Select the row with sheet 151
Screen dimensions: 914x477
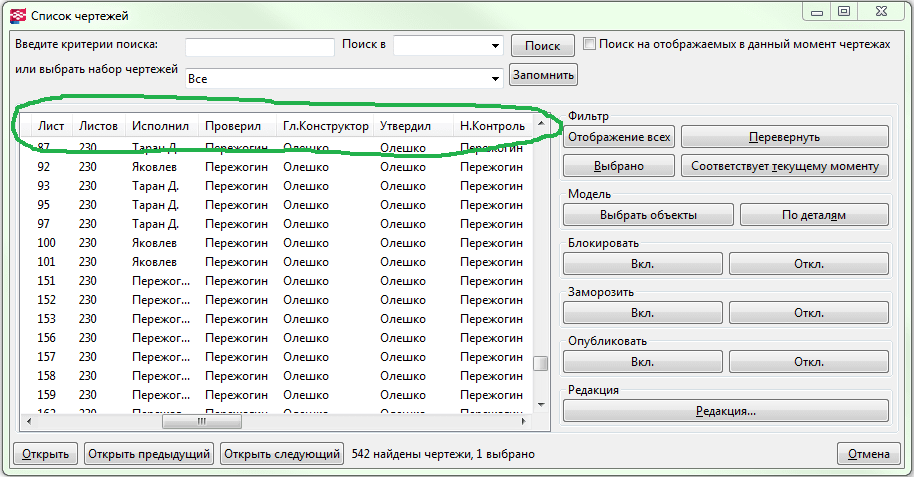pos(277,281)
